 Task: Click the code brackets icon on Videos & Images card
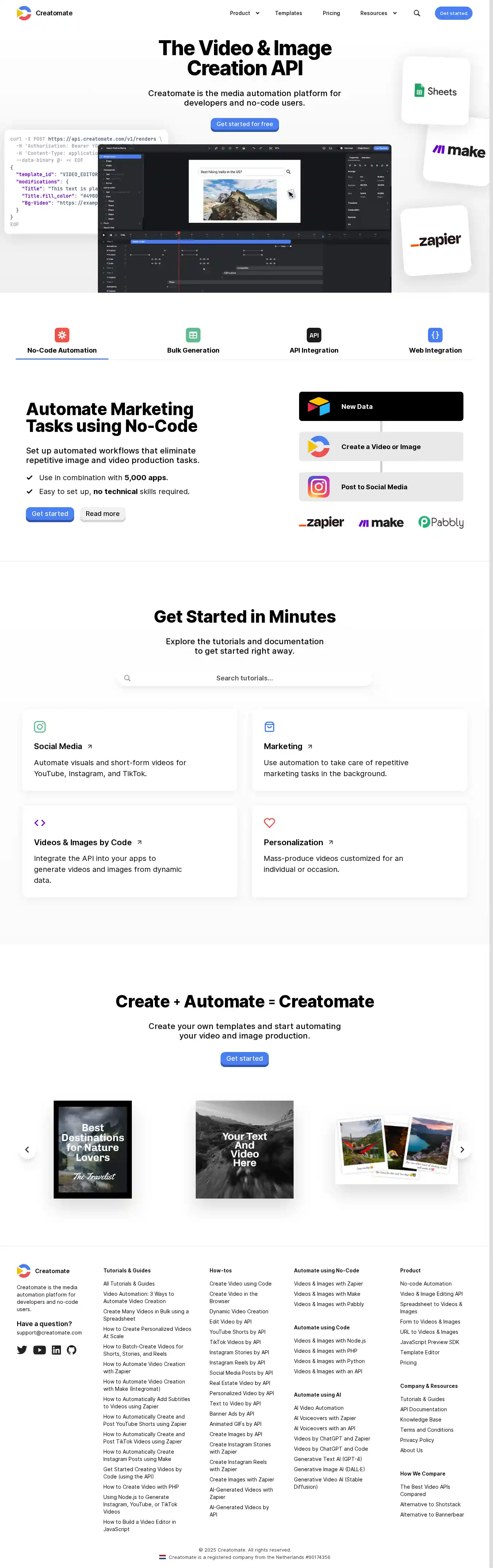click(39, 822)
